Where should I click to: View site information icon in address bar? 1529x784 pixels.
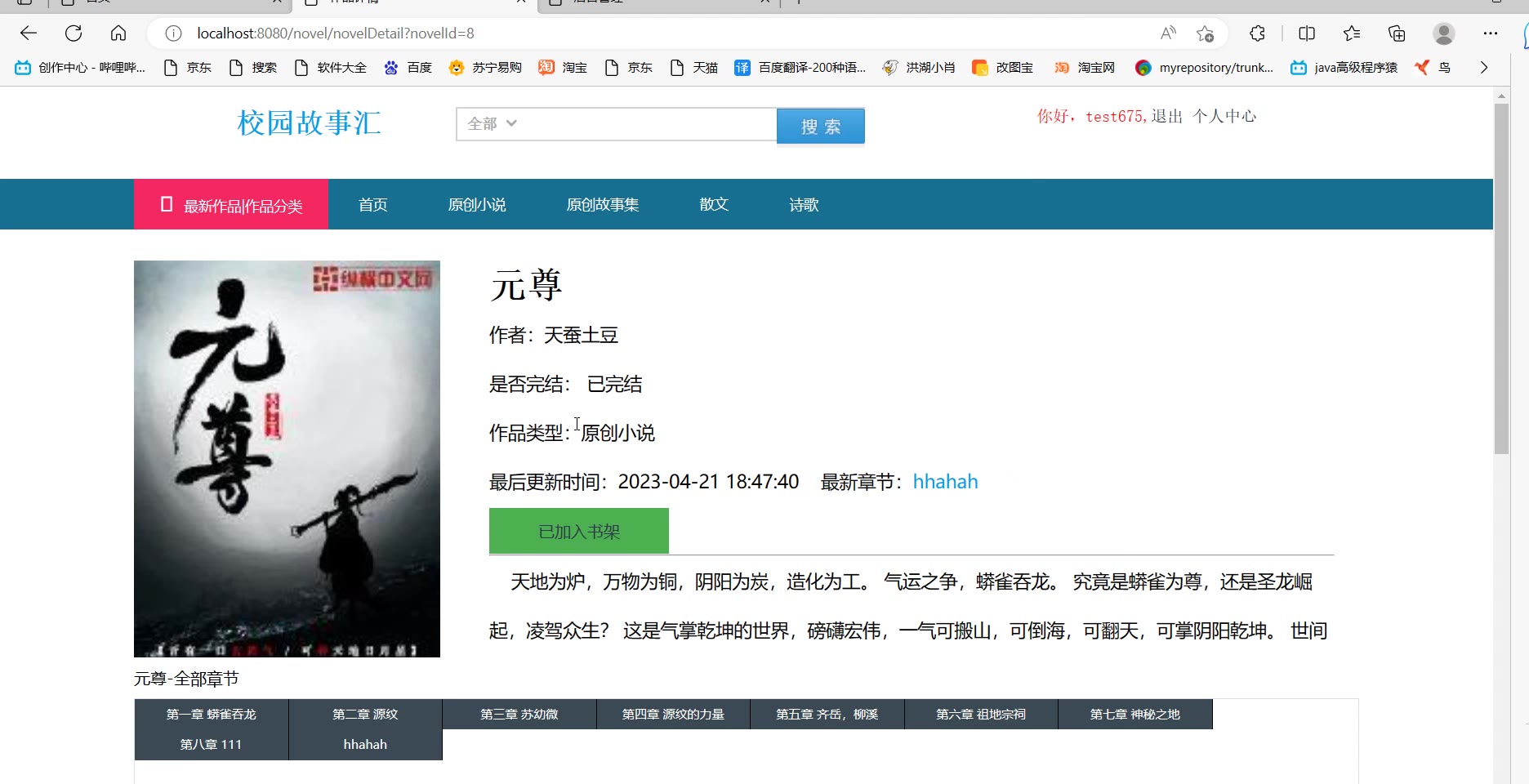[x=173, y=33]
